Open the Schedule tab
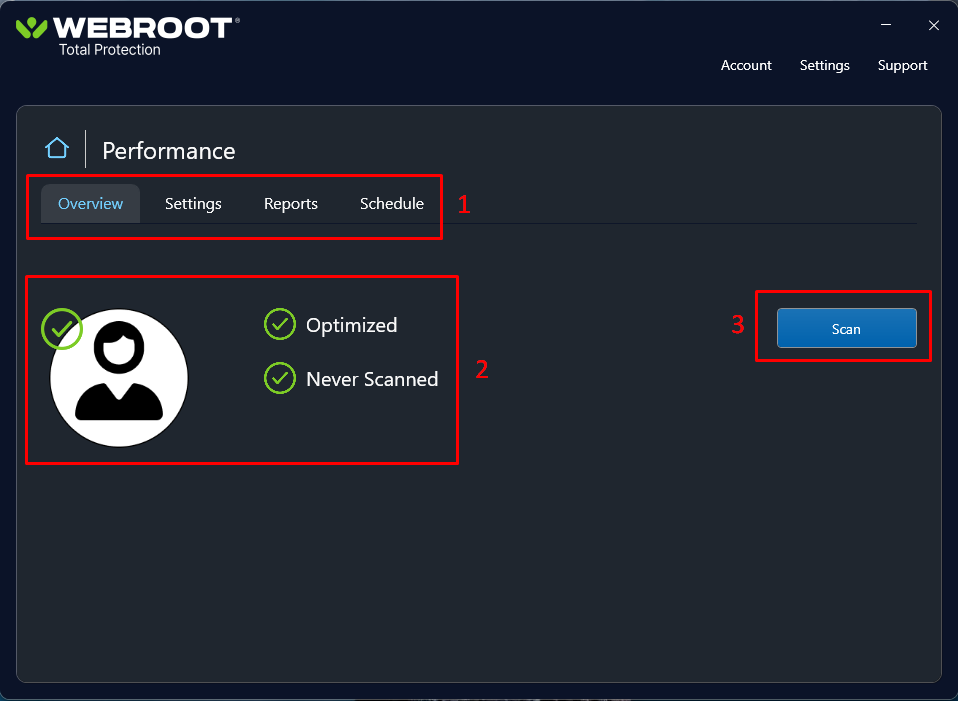Image resolution: width=958 pixels, height=701 pixels. [392, 204]
